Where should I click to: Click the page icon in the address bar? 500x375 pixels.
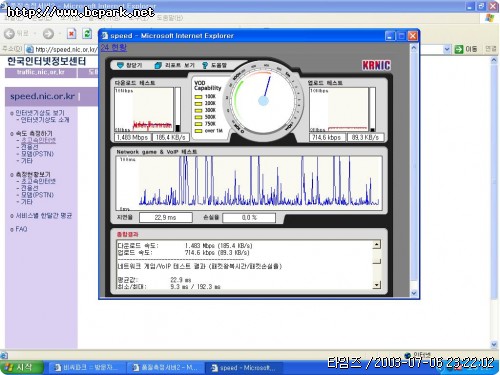click(30, 49)
